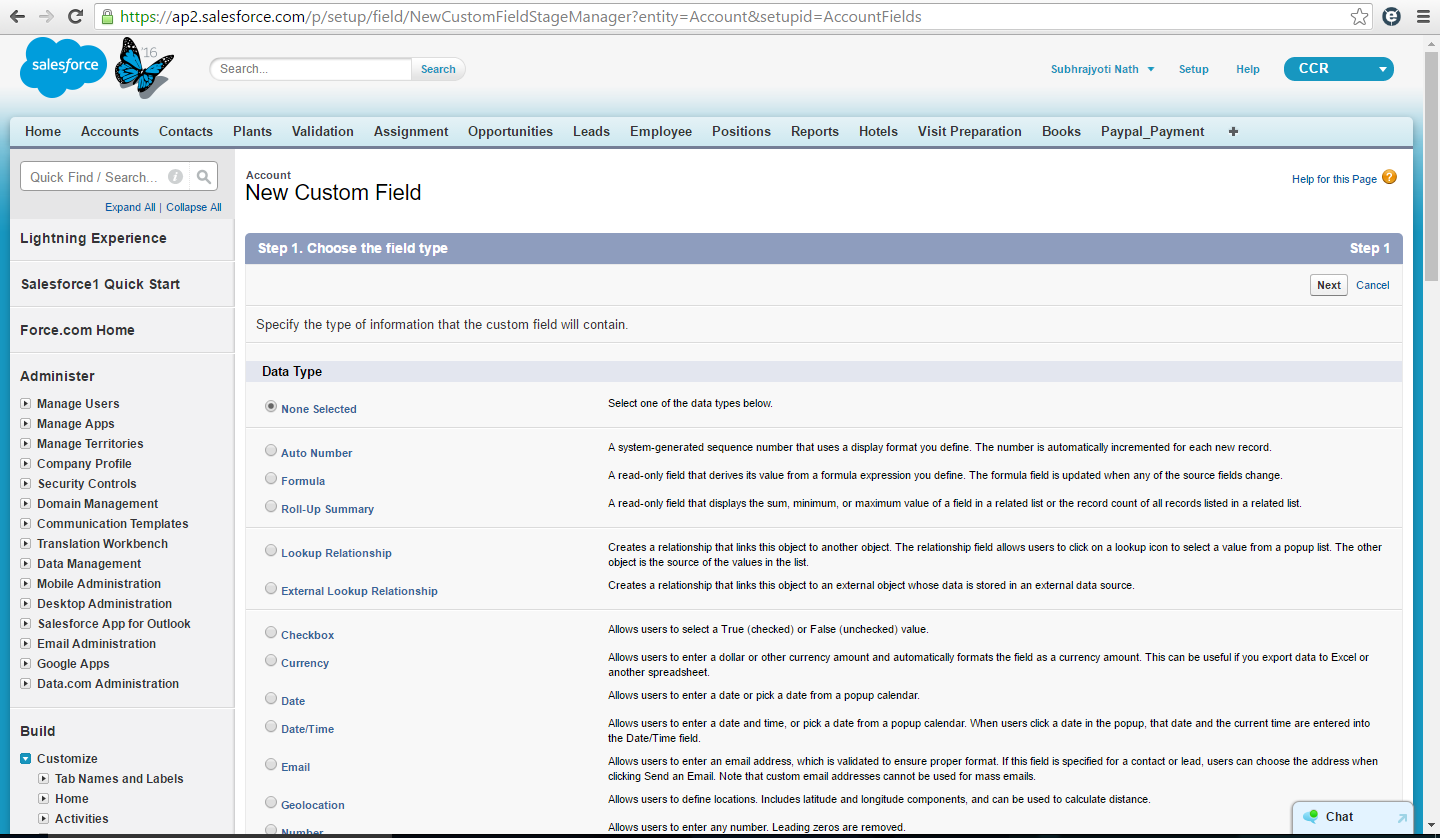Click the Next button

coord(1328,285)
